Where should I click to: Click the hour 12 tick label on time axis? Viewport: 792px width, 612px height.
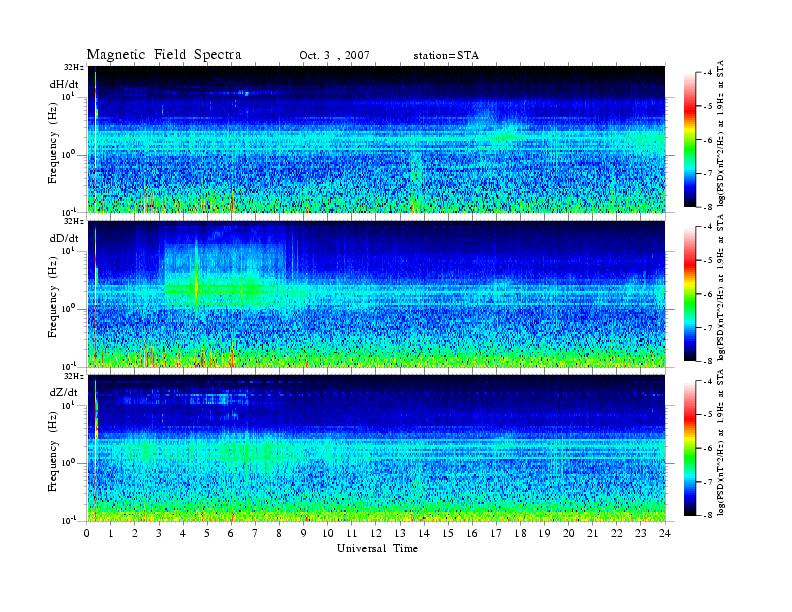tap(376, 533)
